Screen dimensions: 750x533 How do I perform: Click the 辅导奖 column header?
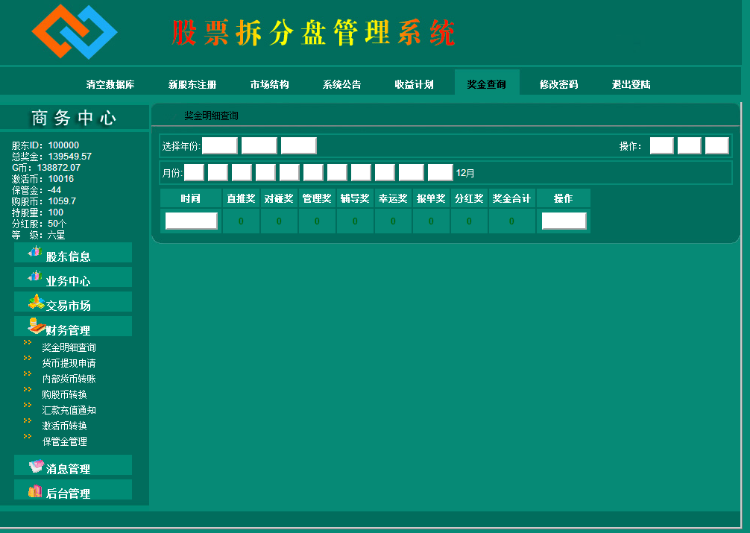[355, 199]
